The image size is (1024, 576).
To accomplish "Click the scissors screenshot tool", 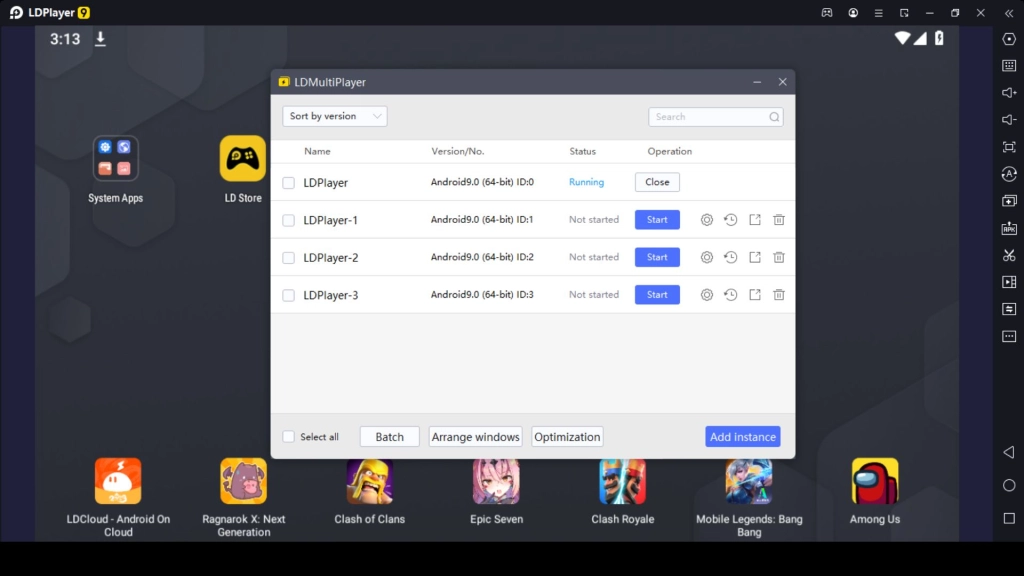I will pos(1009,255).
